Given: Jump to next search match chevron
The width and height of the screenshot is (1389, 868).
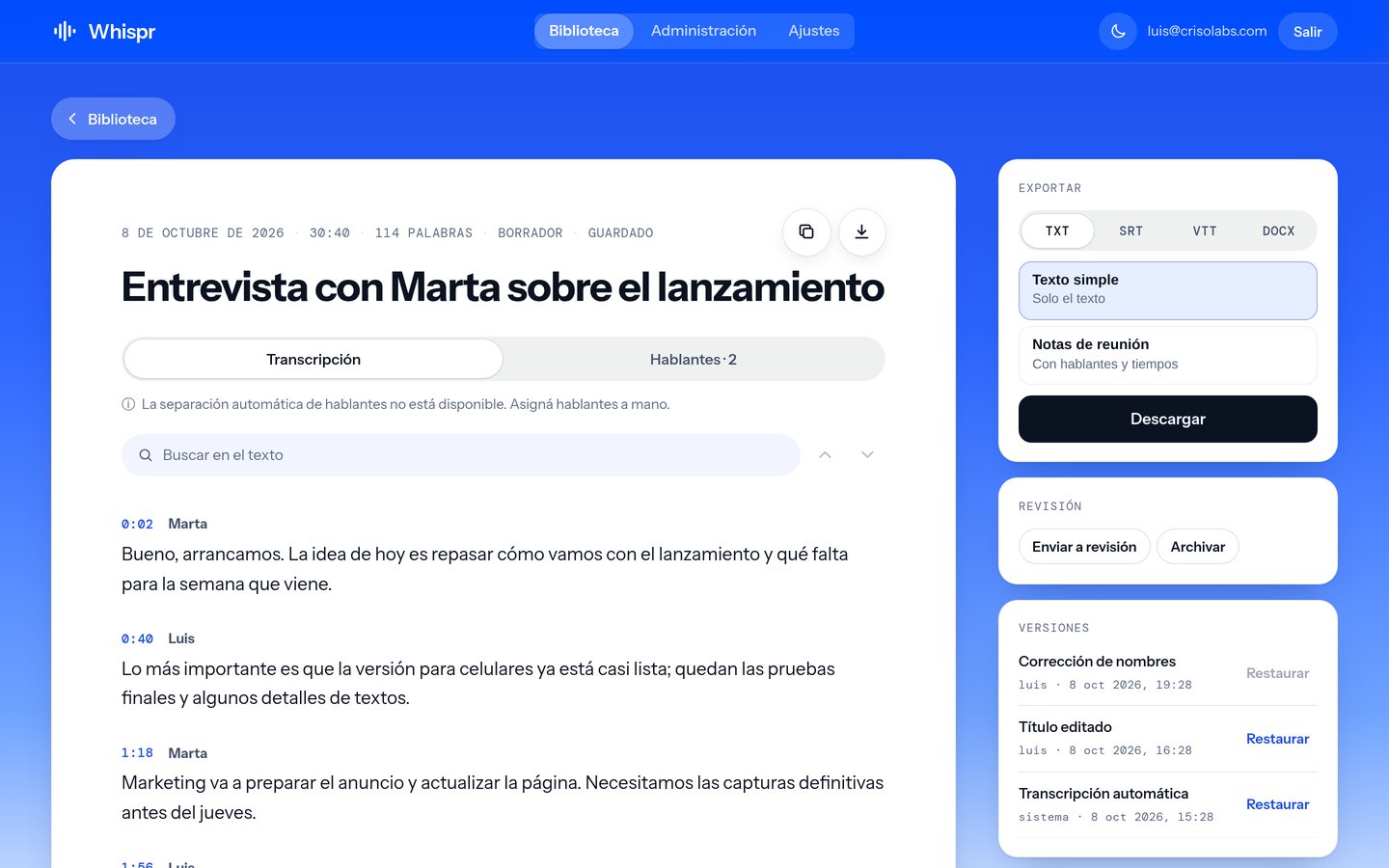Looking at the screenshot, I should (x=867, y=454).
